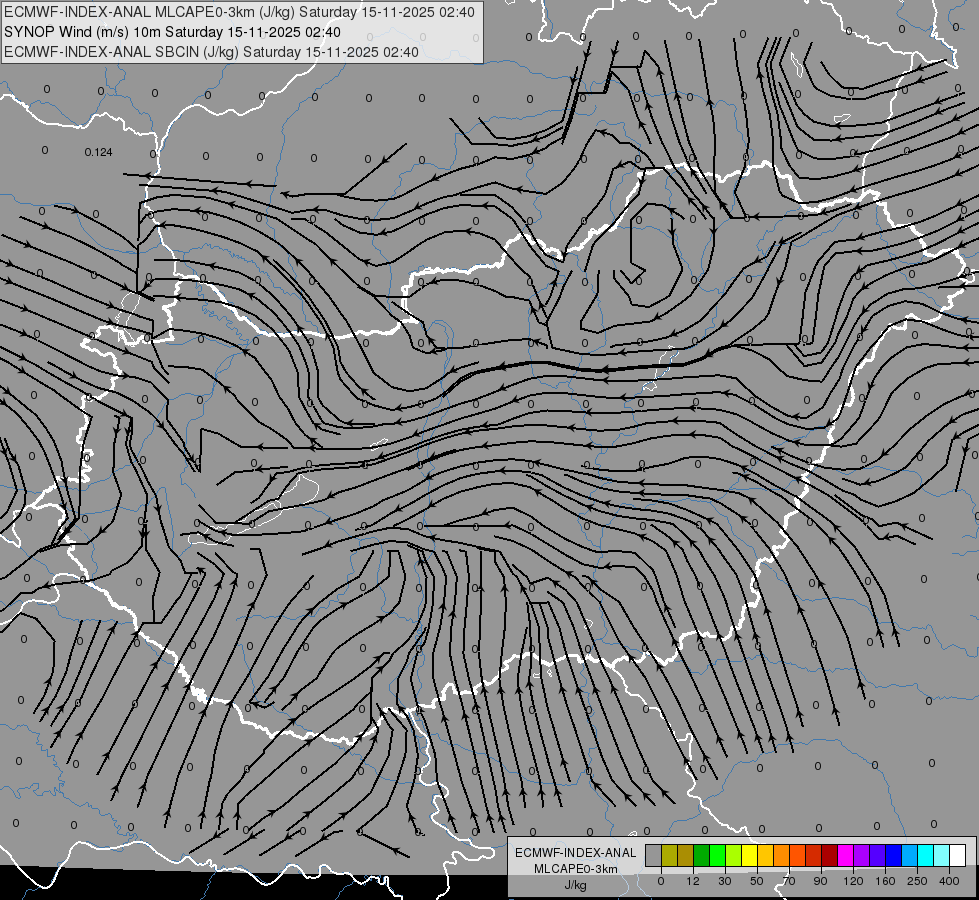Select the dark red legend swatch
The height and width of the screenshot is (900, 979).
pyautogui.click(x=829, y=855)
